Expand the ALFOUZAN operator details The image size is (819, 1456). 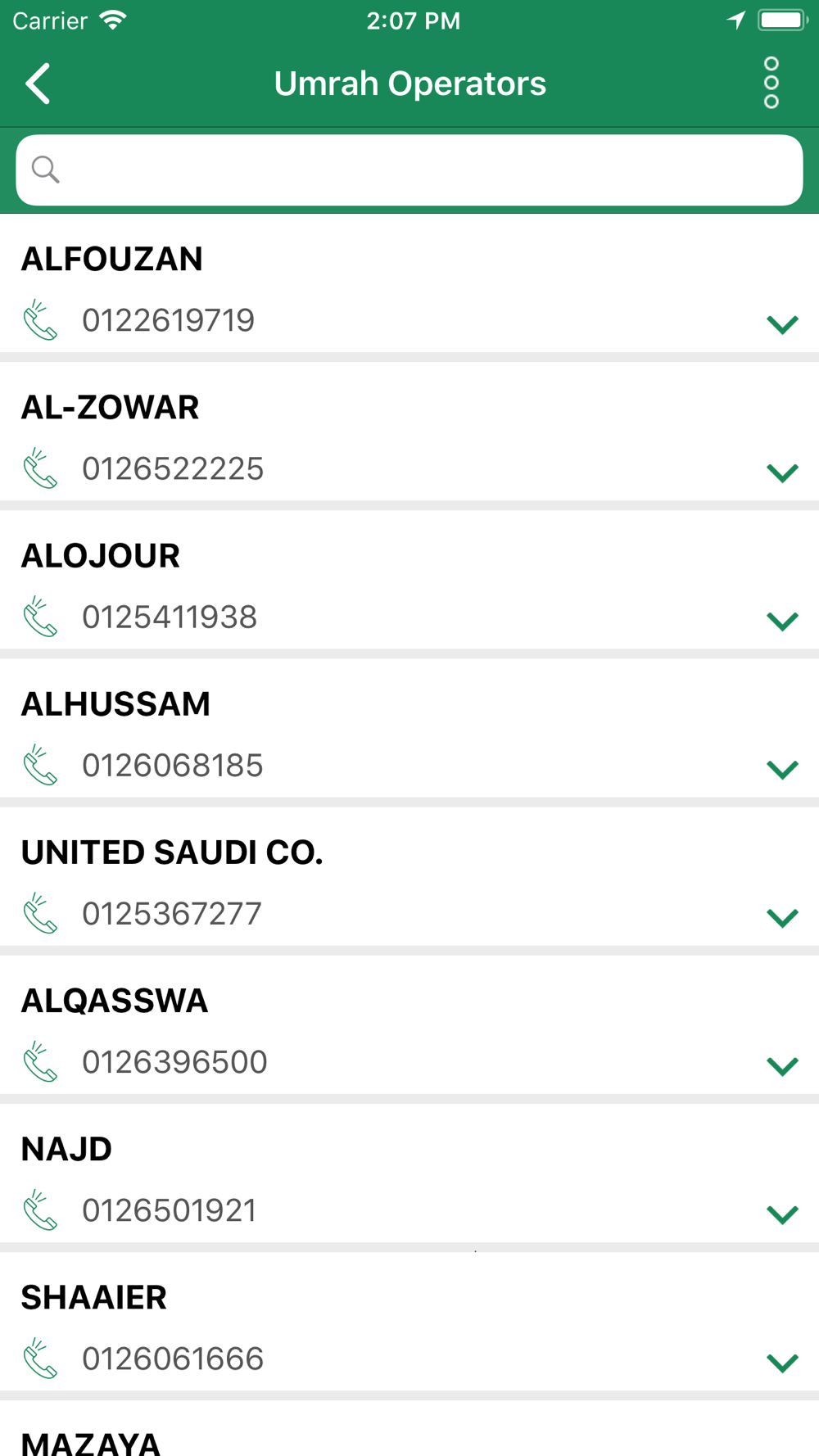[782, 324]
